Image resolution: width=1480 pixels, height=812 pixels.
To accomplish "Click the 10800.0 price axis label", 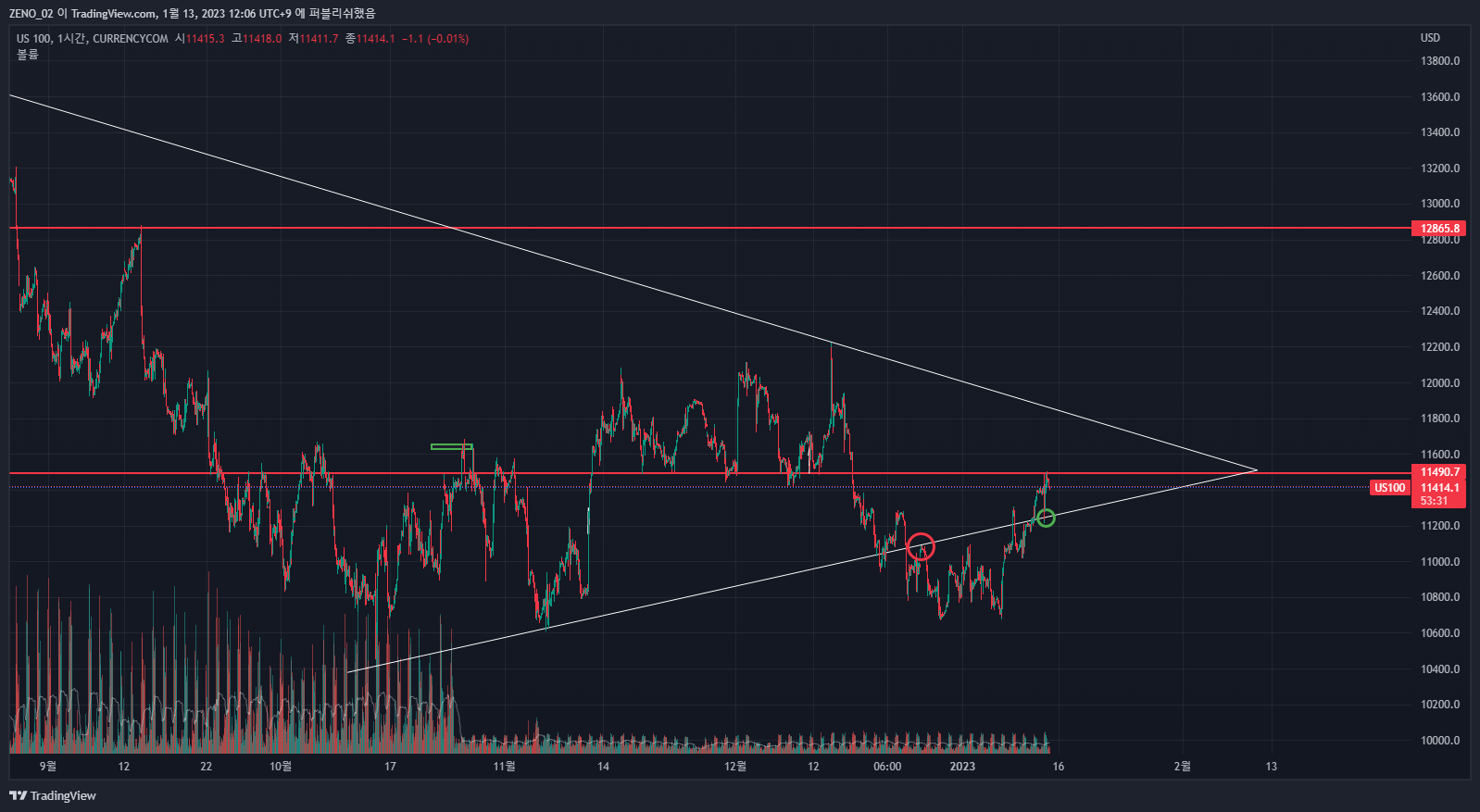I will pos(1439,597).
